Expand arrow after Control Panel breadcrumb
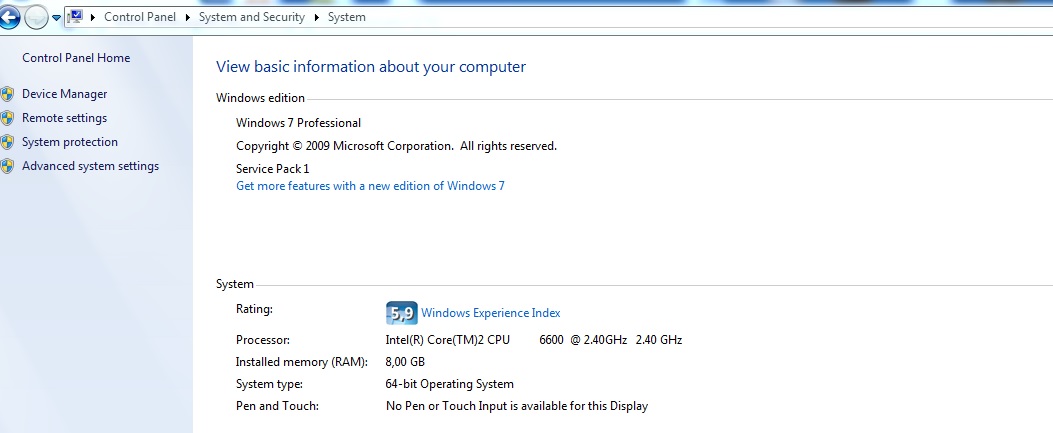 [x=187, y=17]
